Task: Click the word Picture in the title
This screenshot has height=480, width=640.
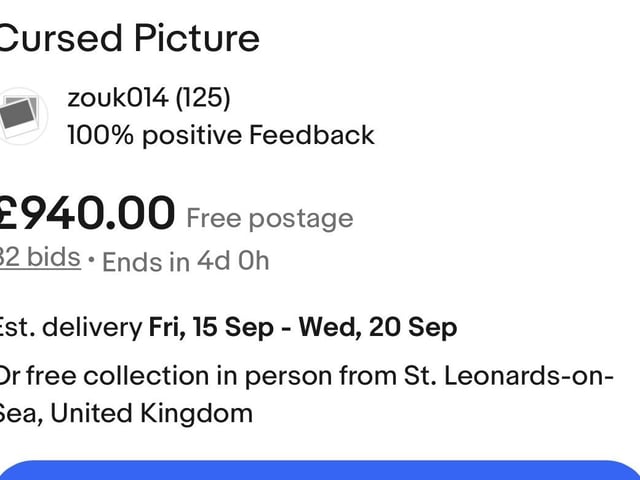Action: 197,38
